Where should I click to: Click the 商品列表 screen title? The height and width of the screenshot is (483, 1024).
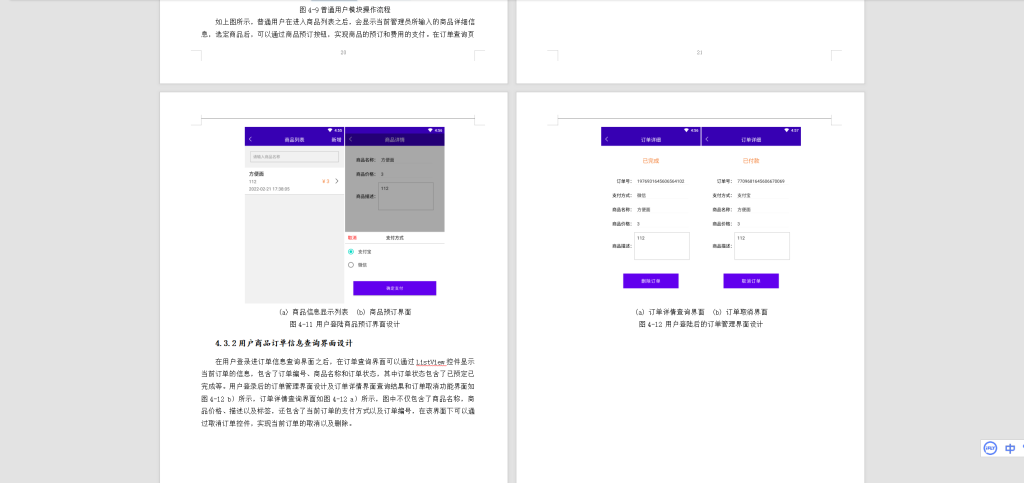pos(295,140)
